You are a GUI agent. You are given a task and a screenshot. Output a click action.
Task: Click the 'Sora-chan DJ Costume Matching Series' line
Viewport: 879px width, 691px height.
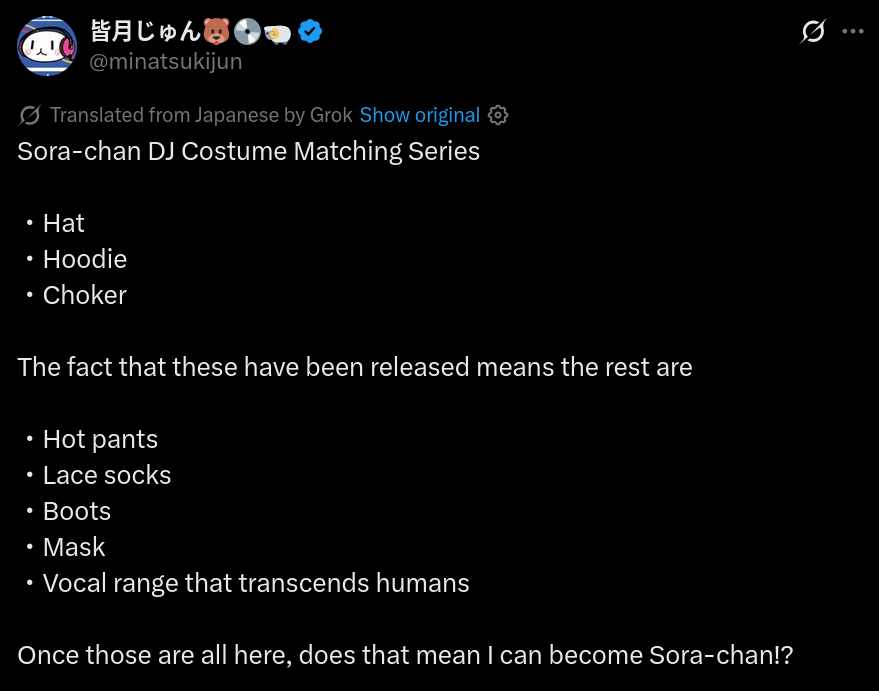click(x=248, y=151)
